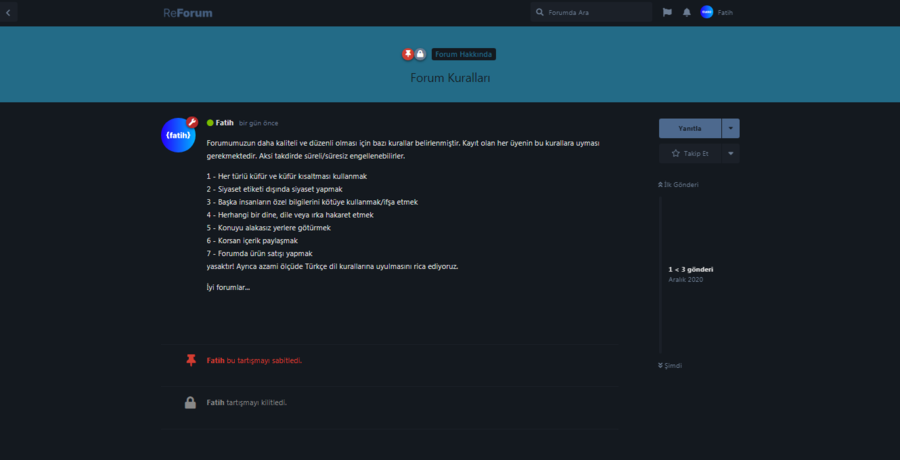Click the post scrubber track

click(x=660, y=275)
